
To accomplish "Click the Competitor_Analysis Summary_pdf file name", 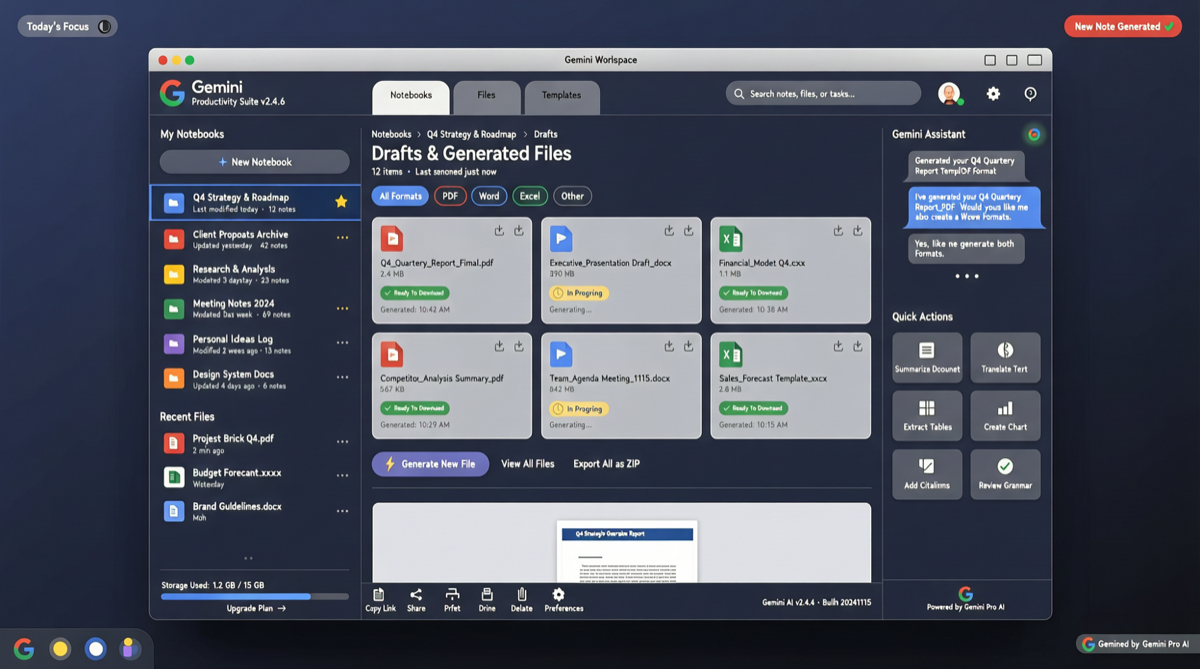I will point(442,379).
